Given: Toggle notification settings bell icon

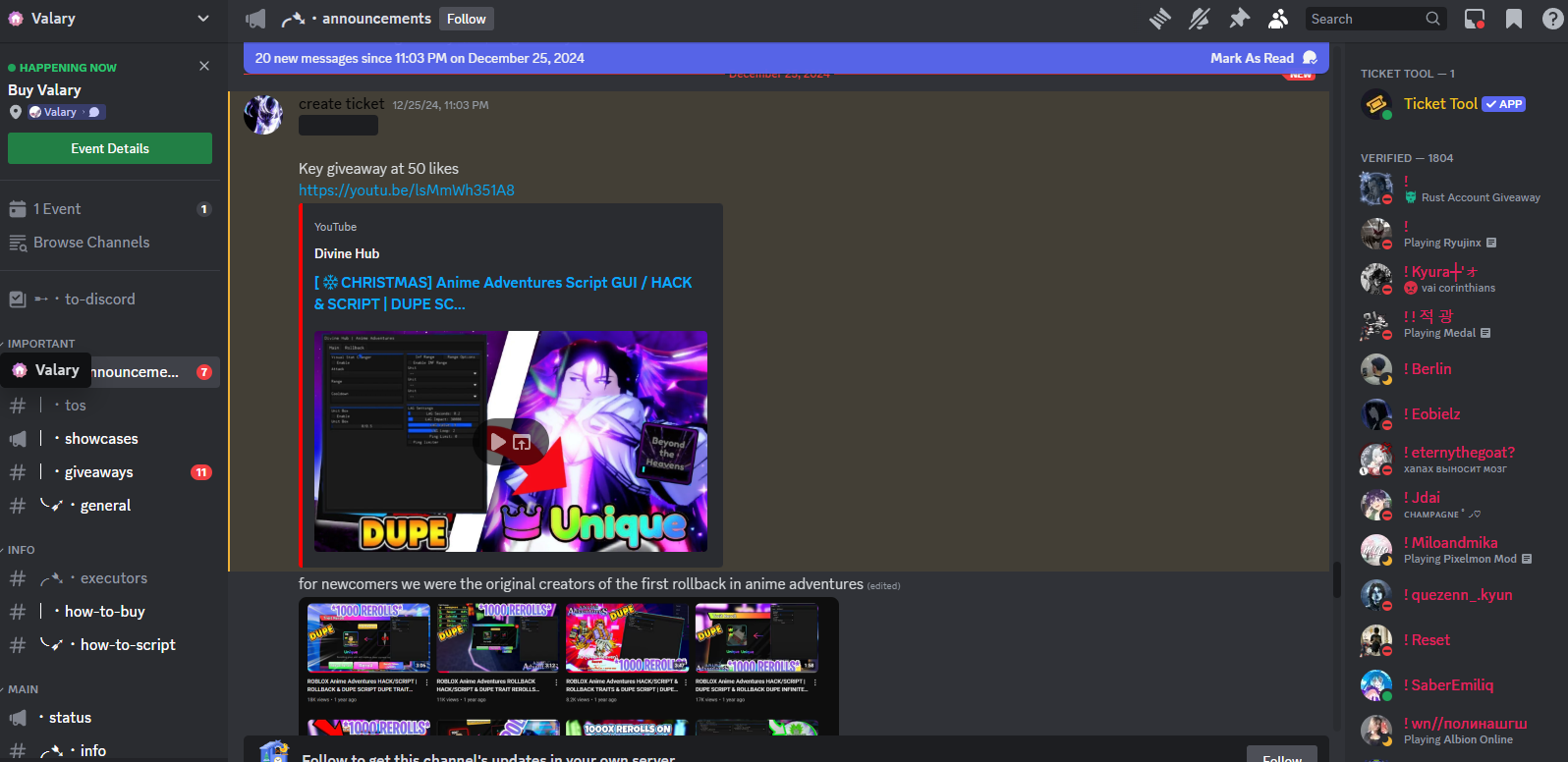Looking at the screenshot, I should pos(1200,19).
